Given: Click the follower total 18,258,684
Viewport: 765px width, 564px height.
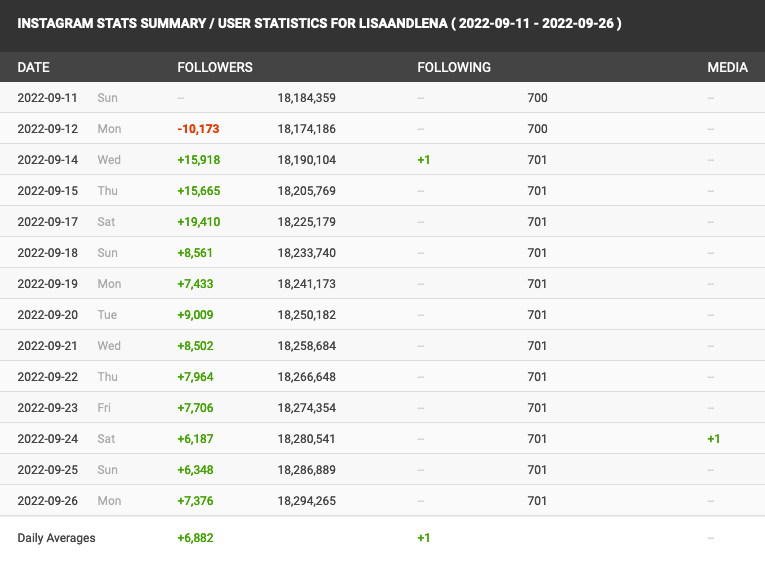Looking at the screenshot, I should coord(307,346).
